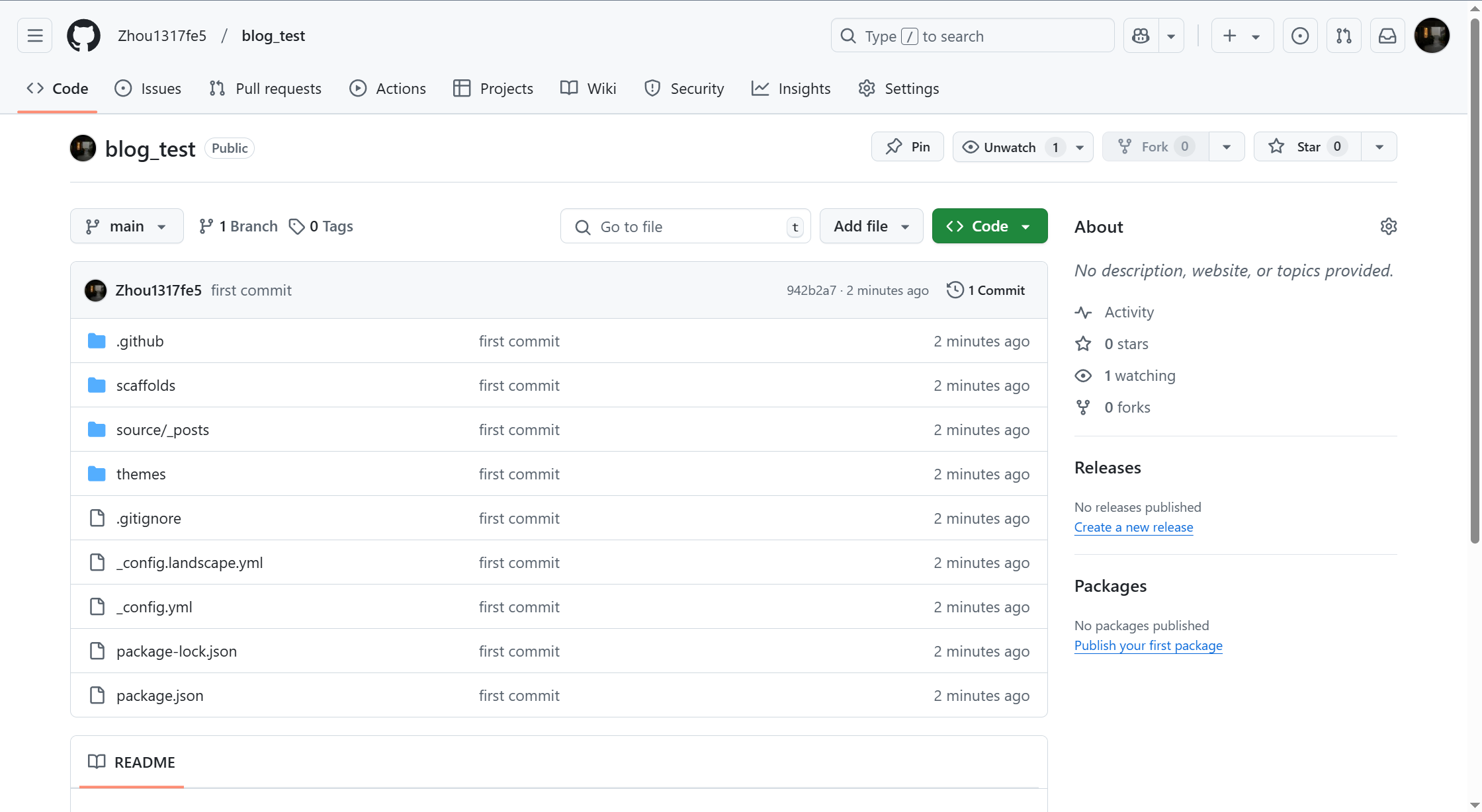Click Create a new release link
The image size is (1482, 812).
point(1133,527)
